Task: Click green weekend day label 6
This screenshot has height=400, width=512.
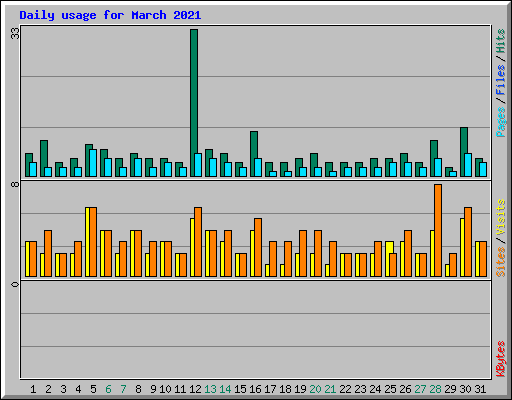Action: pyautogui.click(x=108, y=389)
